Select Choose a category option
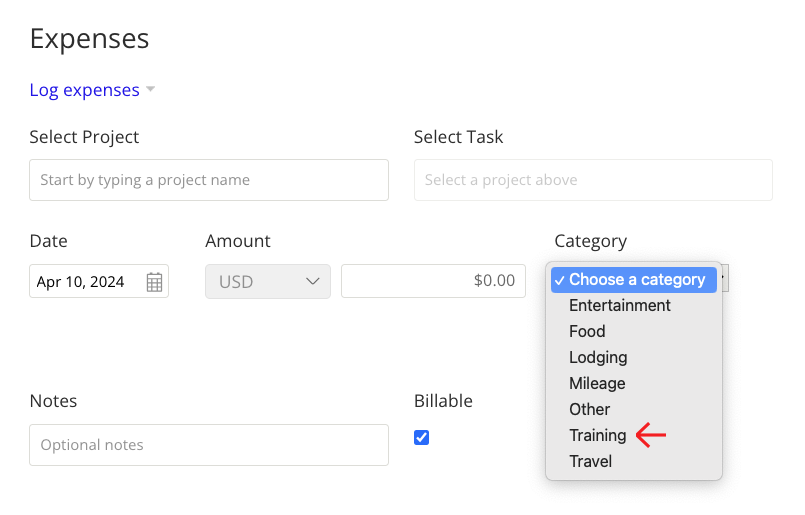The height and width of the screenshot is (515, 805). 634,280
